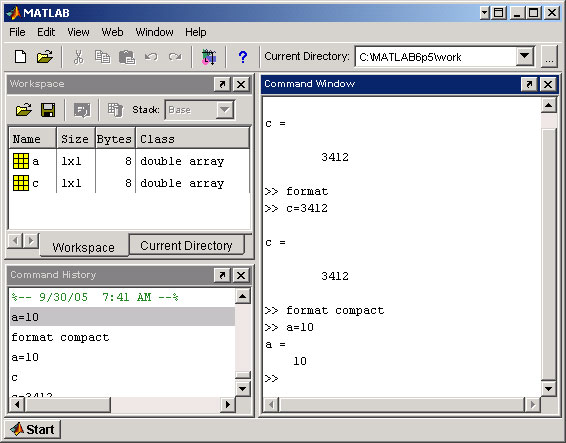Open the selected variable with the Workspace editor icon
This screenshot has width=566, height=443.
pyautogui.click(x=82, y=110)
